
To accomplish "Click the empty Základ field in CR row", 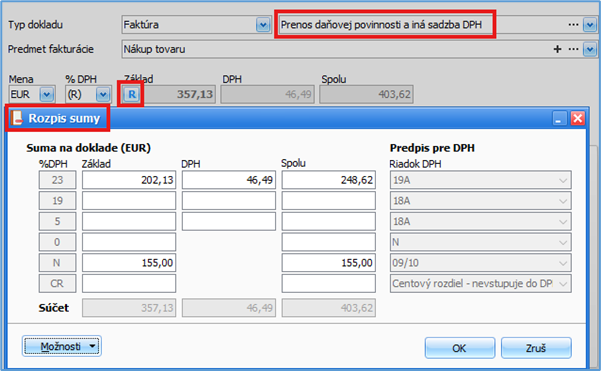I will coord(129,284).
